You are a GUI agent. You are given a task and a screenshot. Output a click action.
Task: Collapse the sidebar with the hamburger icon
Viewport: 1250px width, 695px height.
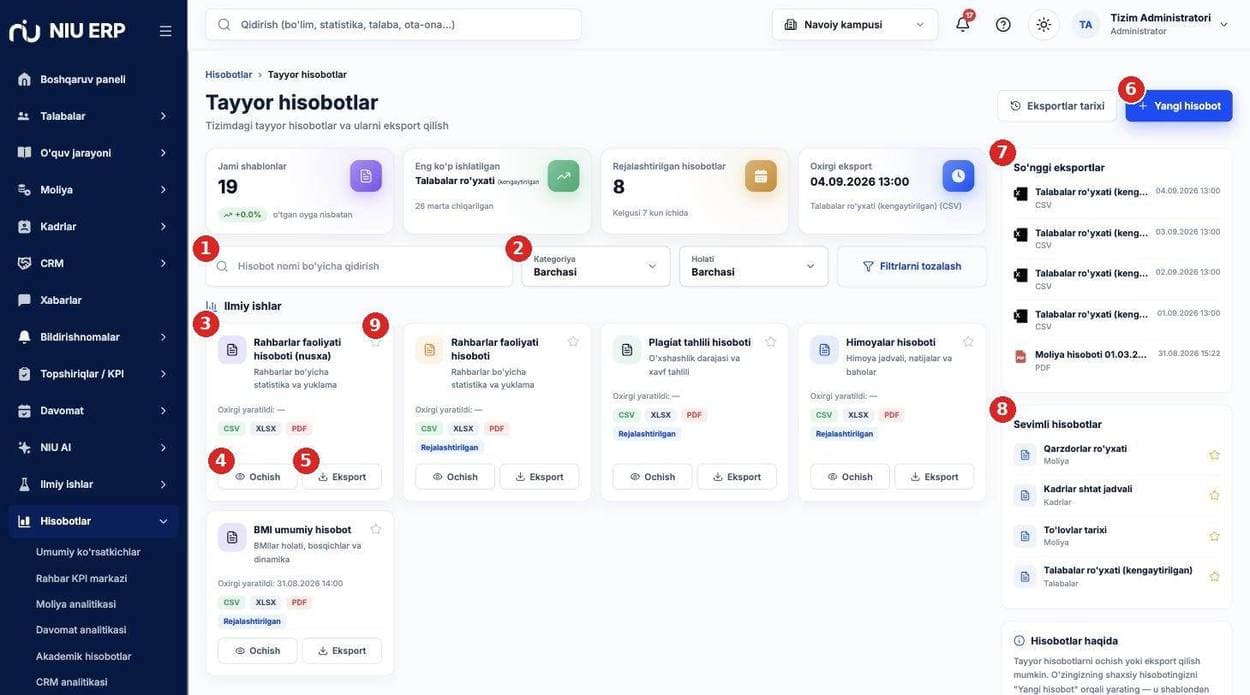[165, 31]
